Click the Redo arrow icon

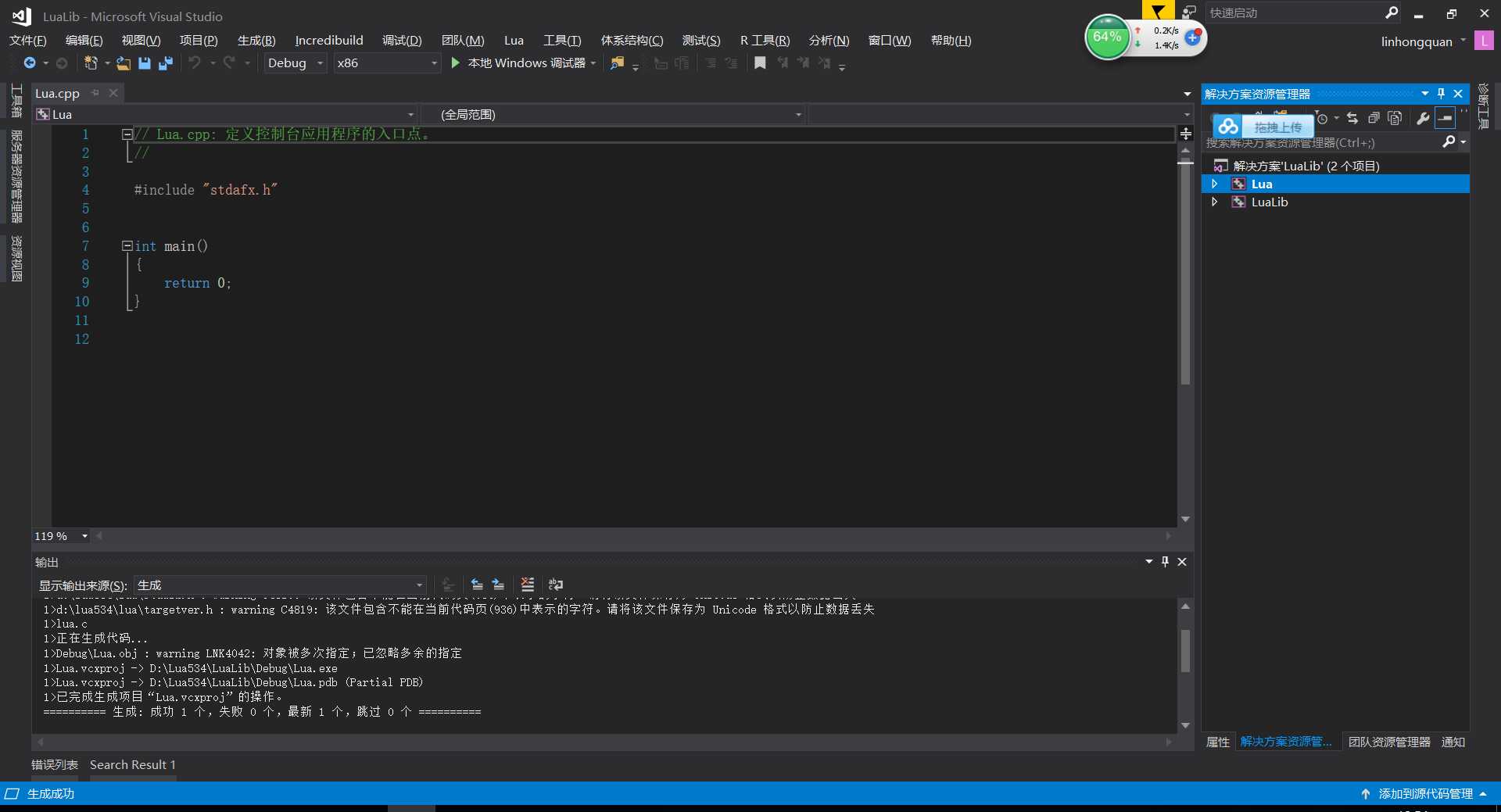click(x=229, y=63)
